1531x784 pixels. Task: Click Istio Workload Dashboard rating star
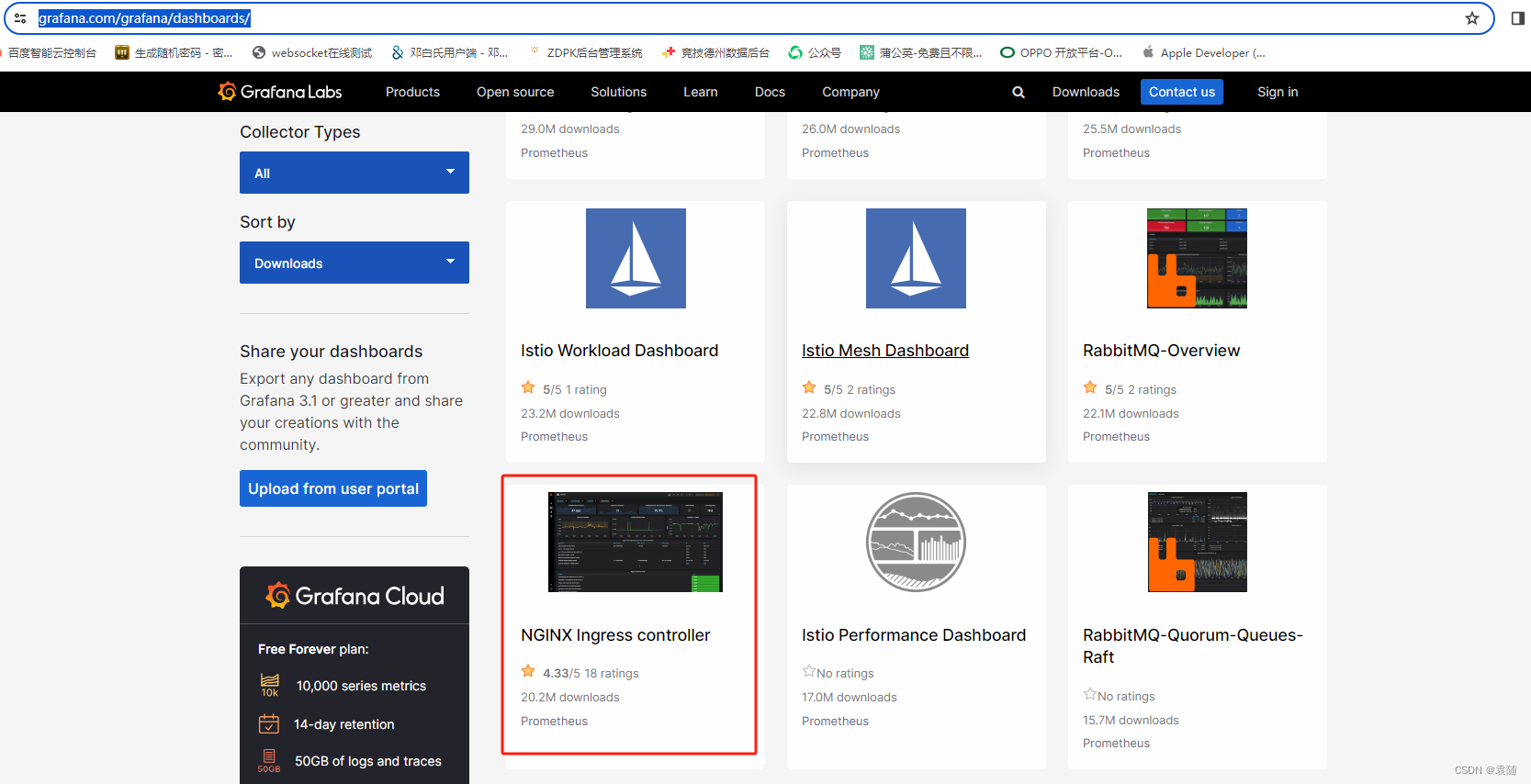[528, 387]
